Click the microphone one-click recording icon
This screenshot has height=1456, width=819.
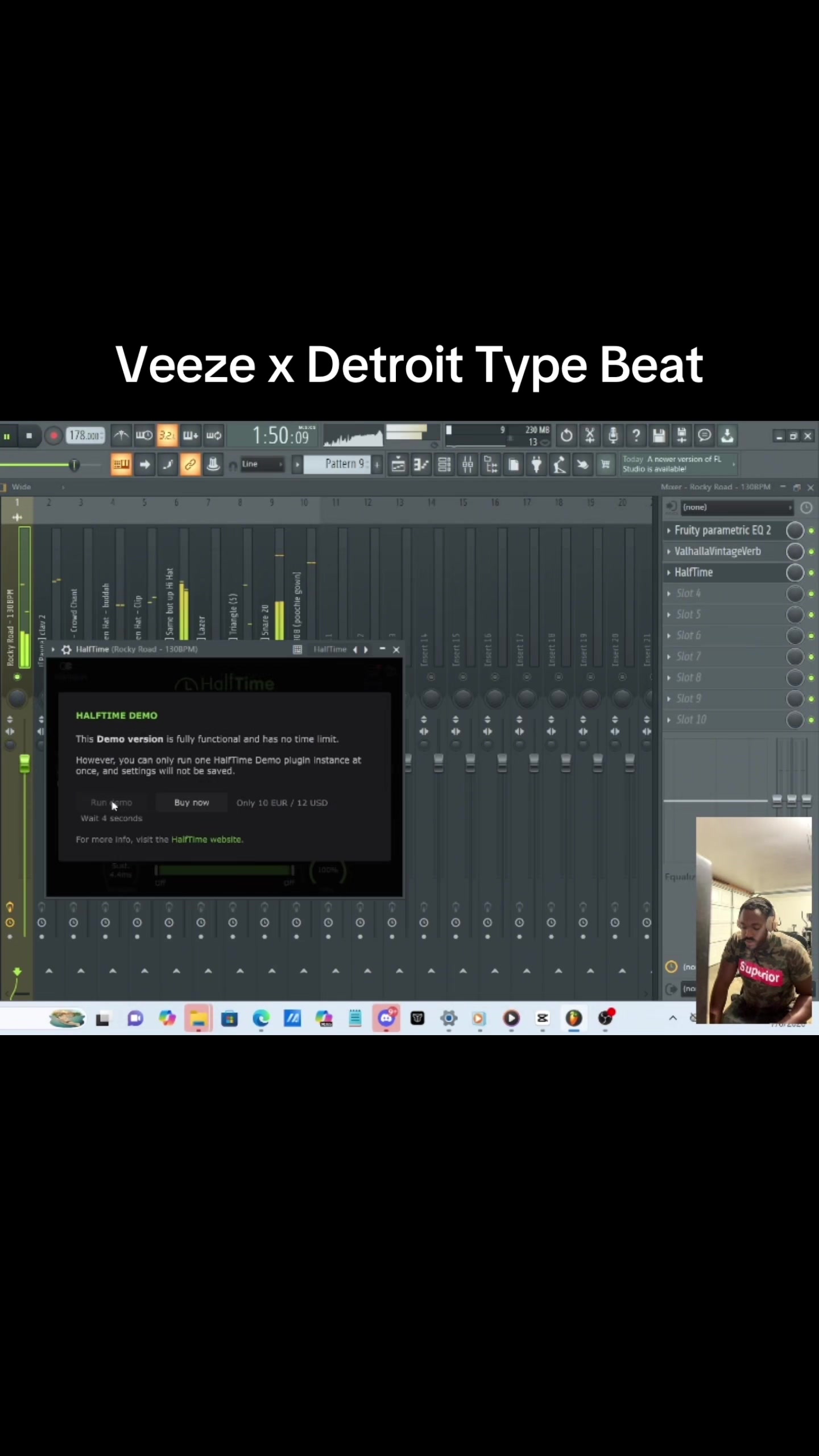[x=613, y=436]
